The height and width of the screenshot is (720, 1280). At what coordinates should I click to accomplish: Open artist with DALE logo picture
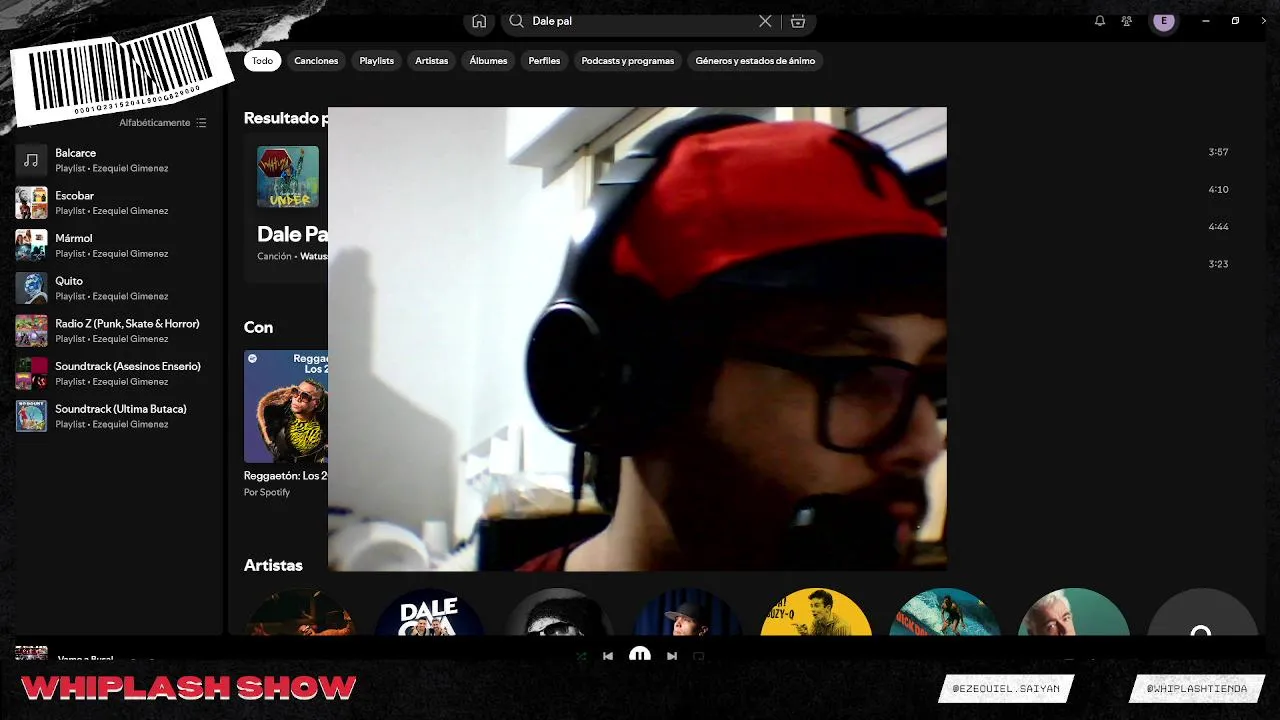click(429, 613)
